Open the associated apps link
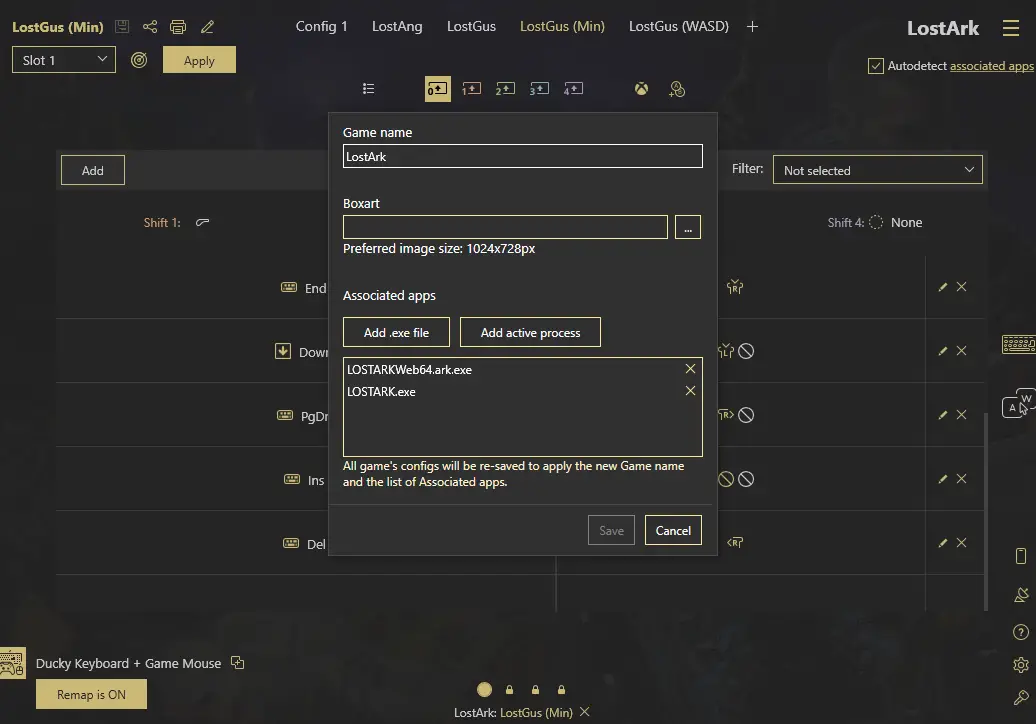The width and height of the screenshot is (1036, 724). [x=991, y=66]
